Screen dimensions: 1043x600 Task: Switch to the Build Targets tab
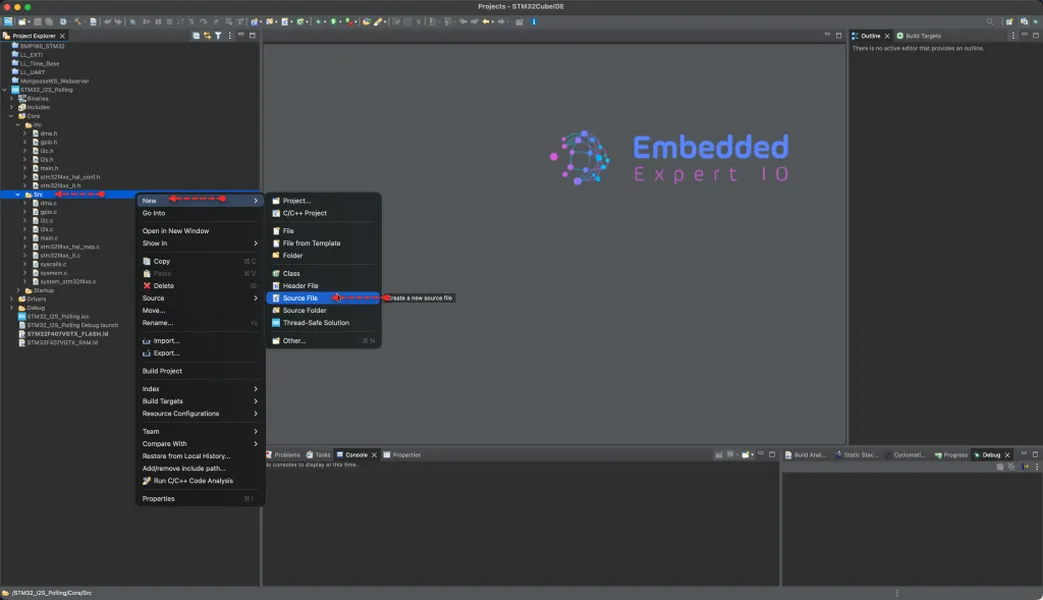click(919, 36)
